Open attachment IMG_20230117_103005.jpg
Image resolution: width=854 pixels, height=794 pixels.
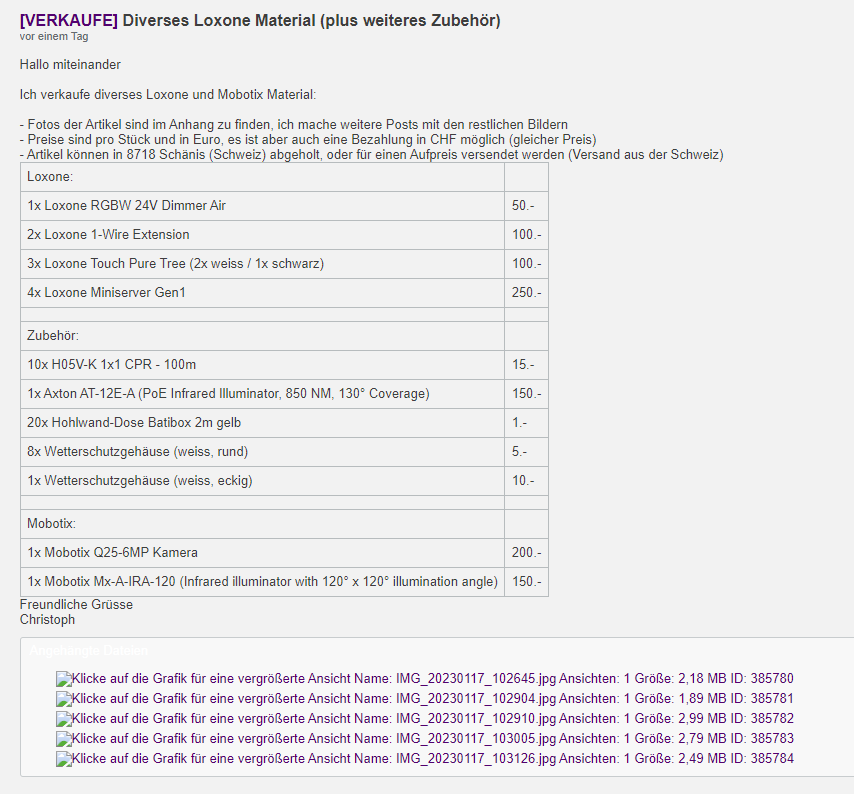point(425,738)
